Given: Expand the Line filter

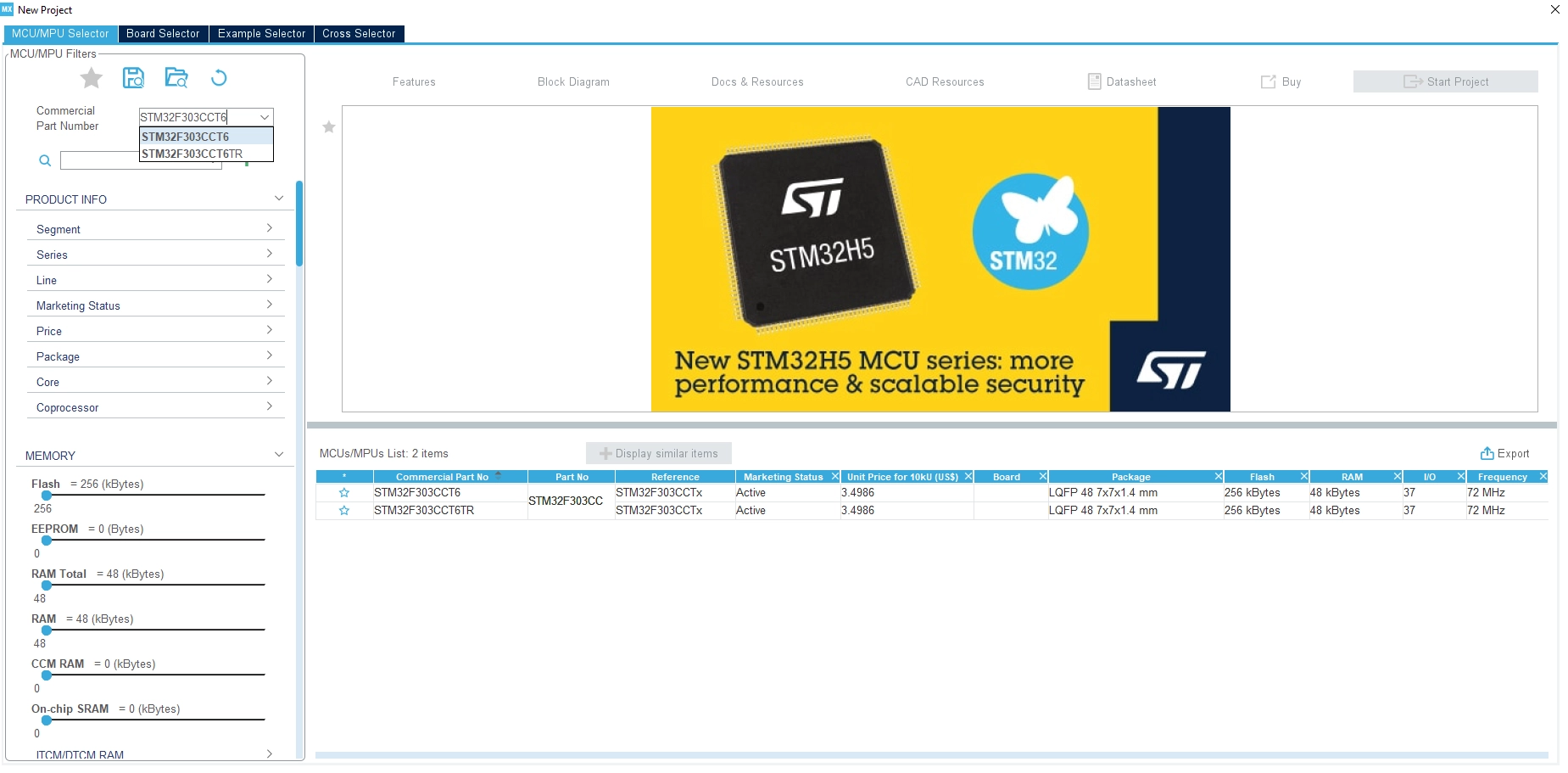Looking at the screenshot, I should pyautogui.click(x=270, y=279).
